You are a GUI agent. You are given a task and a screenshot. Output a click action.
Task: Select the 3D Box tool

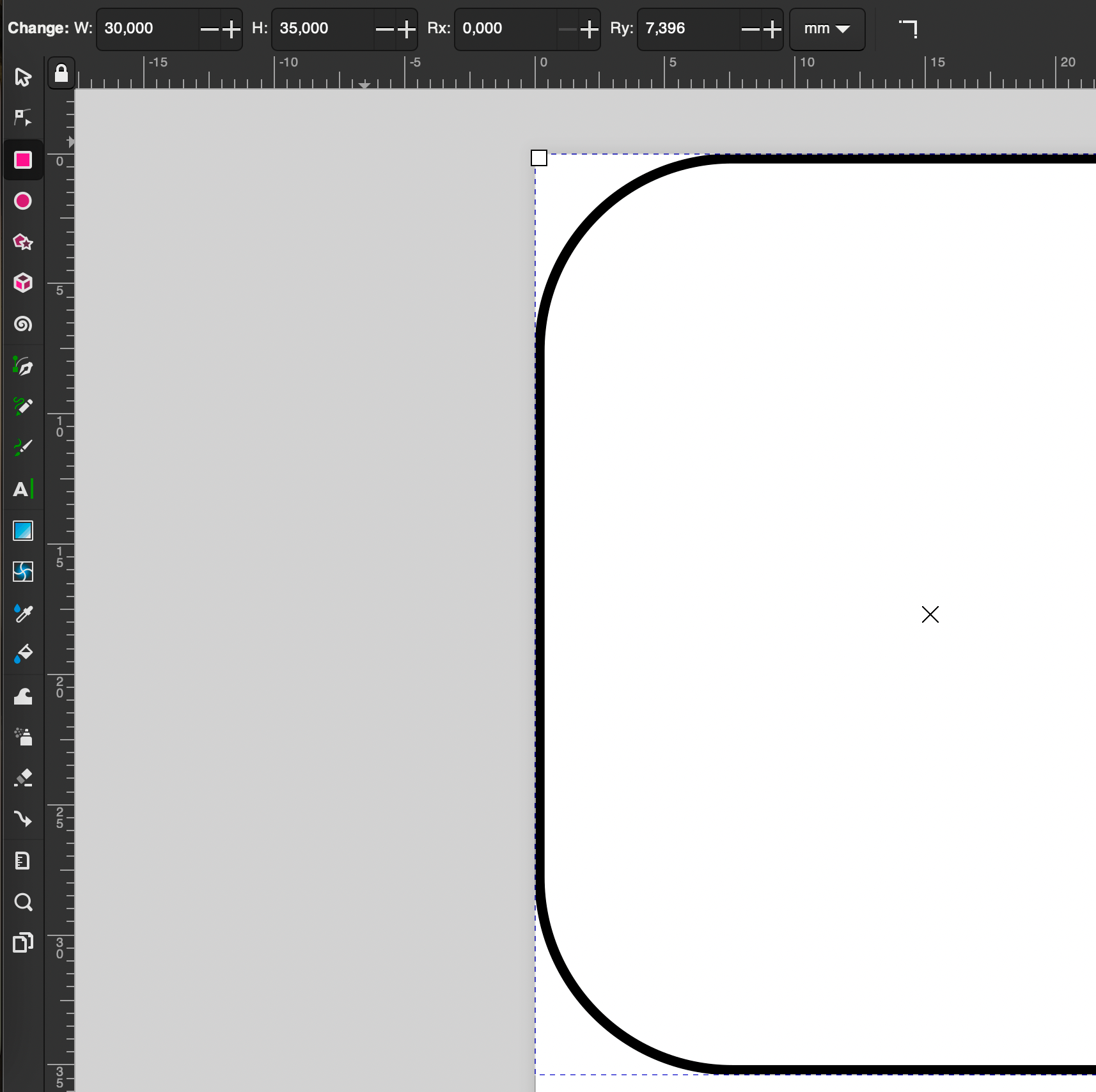coord(23,283)
